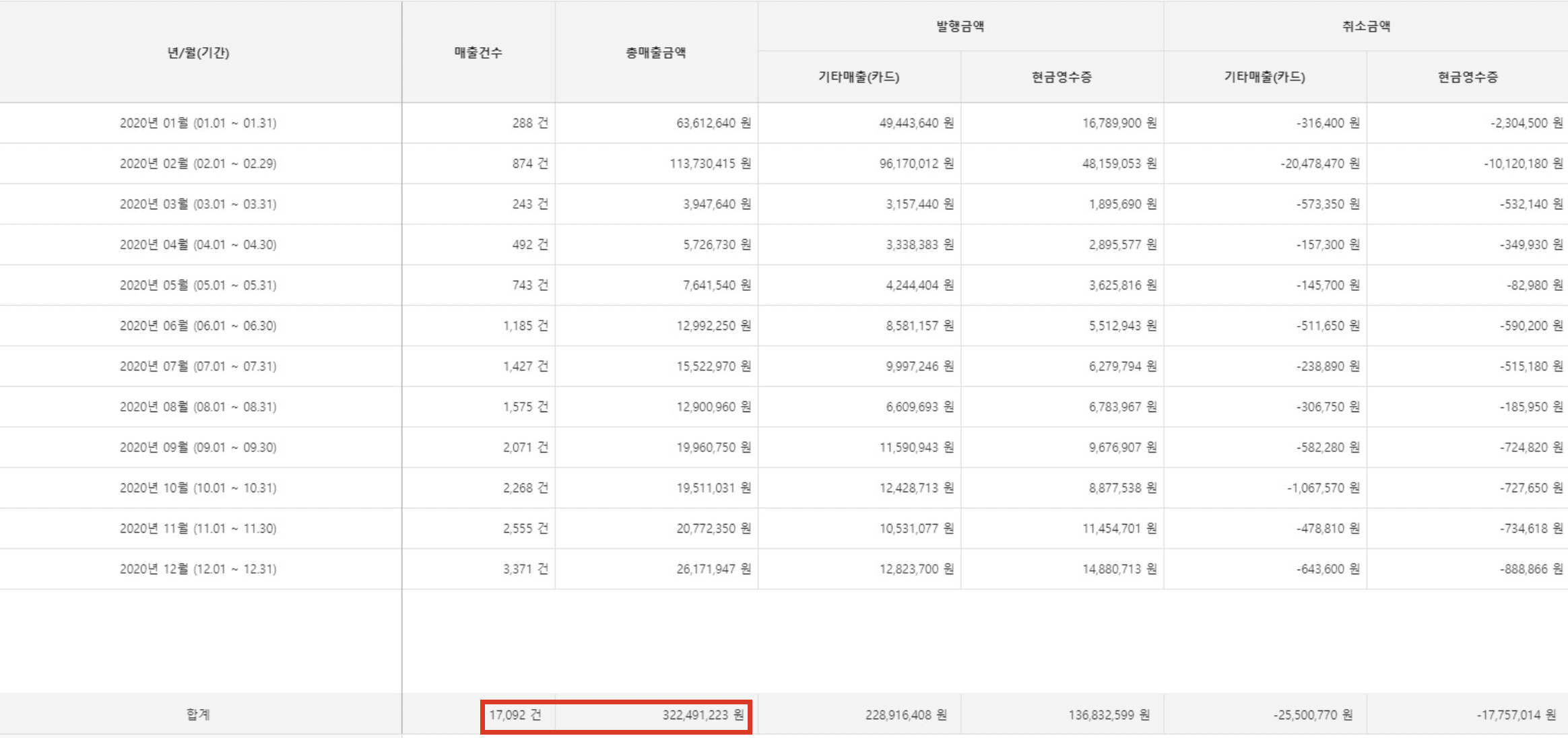
Task: Click the 취소금액 group header
Action: click(x=1366, y=26)
